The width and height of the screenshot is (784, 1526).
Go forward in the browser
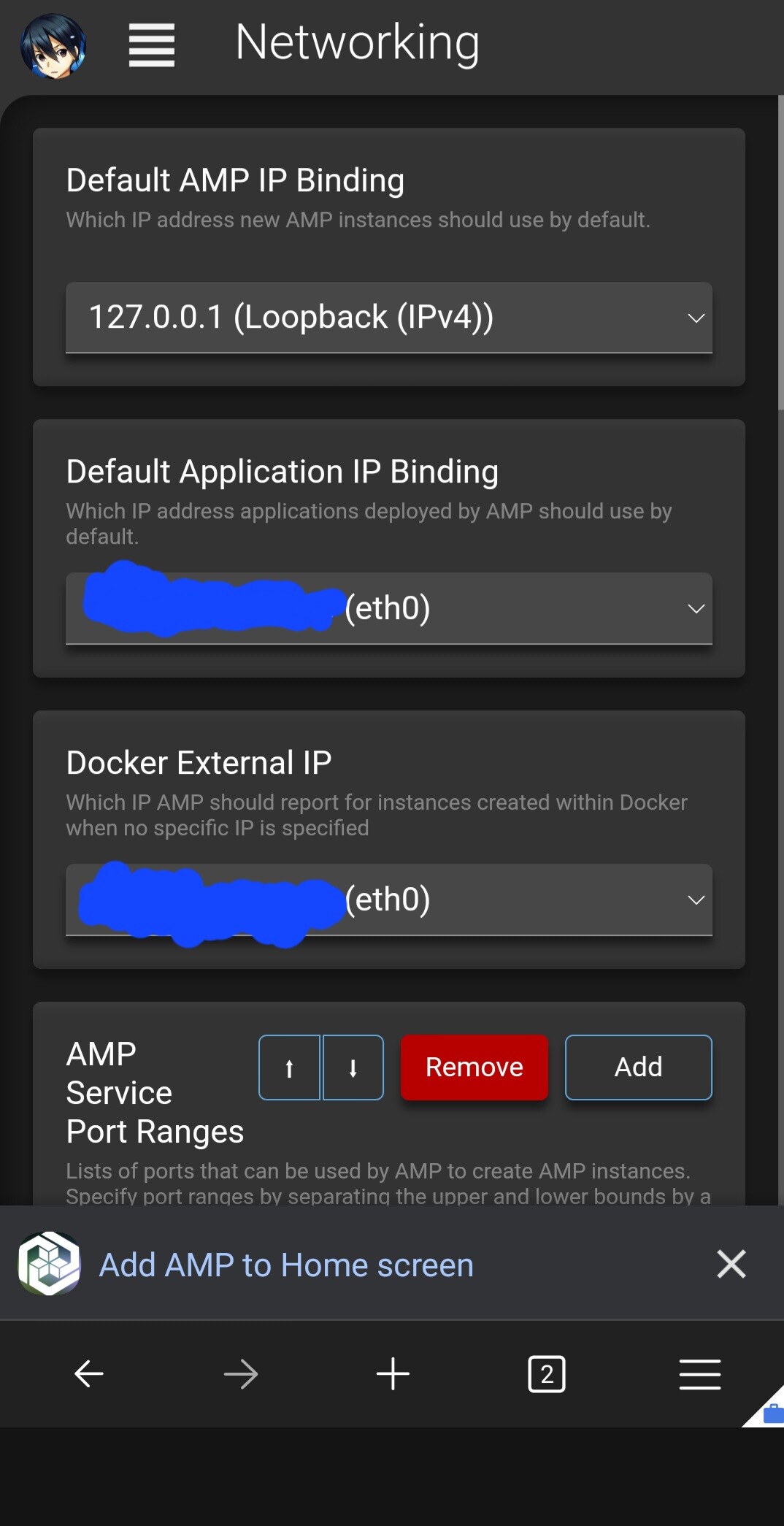click(241, 1374)
